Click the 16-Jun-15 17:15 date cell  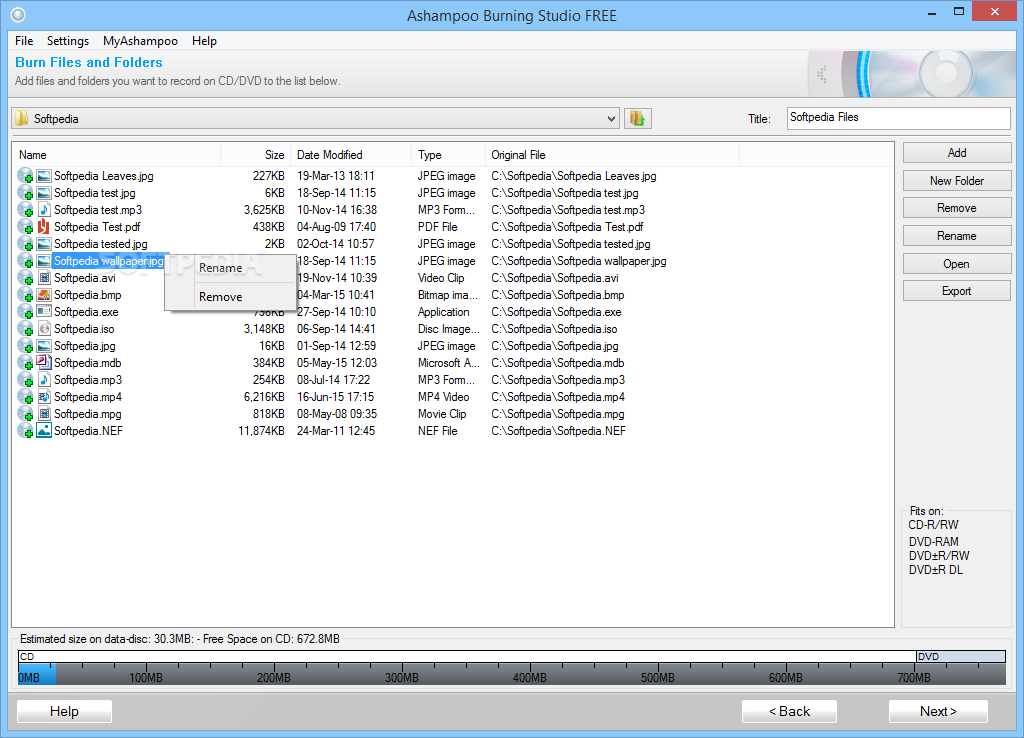(336, 396)
